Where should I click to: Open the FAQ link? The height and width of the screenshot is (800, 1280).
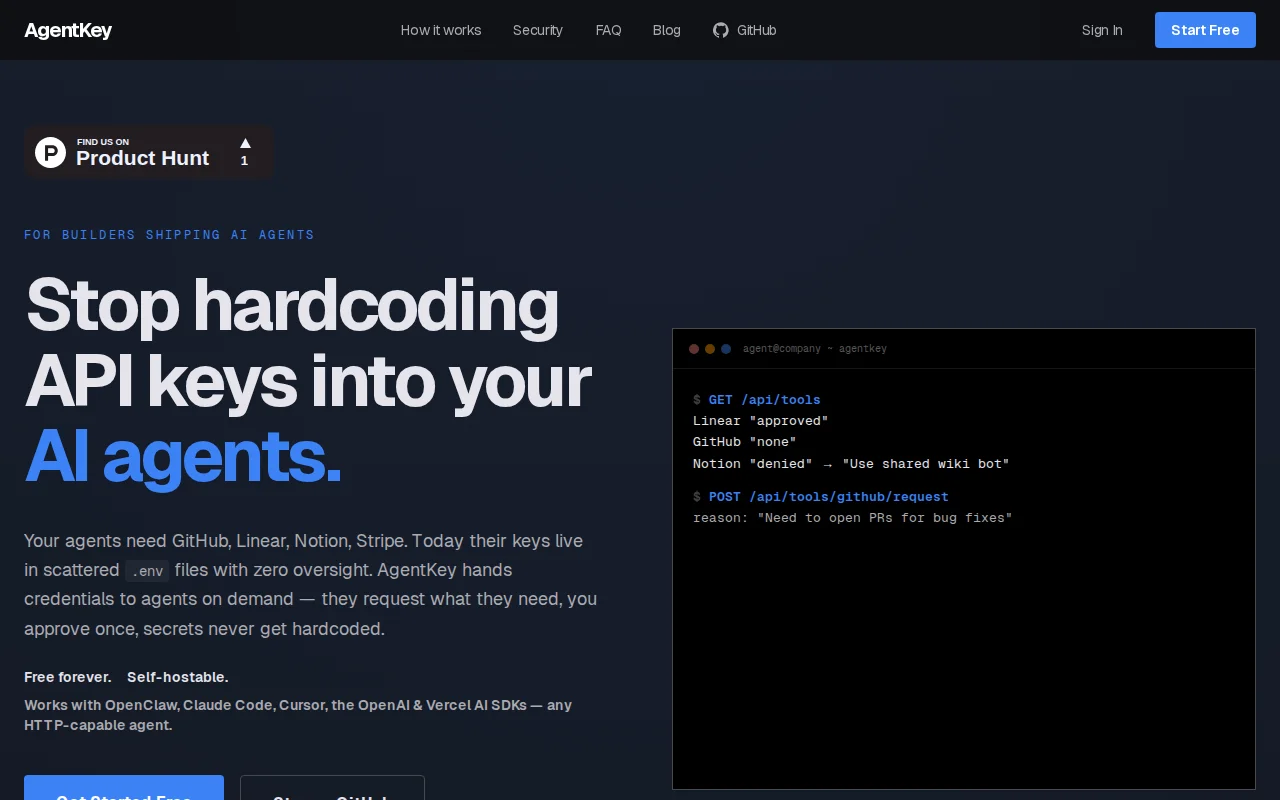tap(608, 30)
